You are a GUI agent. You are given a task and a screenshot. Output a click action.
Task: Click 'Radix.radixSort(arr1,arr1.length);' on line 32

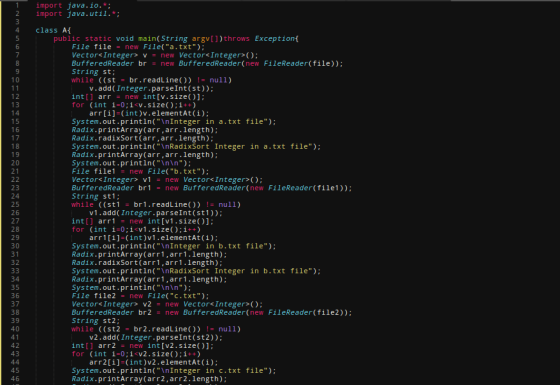tap(147, 263)
